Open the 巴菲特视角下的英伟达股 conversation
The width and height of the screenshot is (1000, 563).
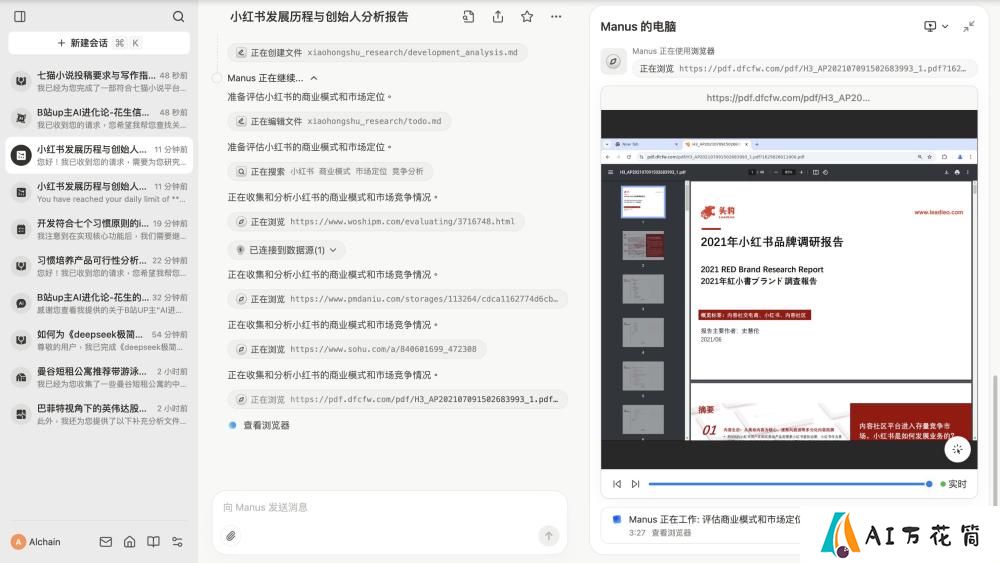[99, 414]
